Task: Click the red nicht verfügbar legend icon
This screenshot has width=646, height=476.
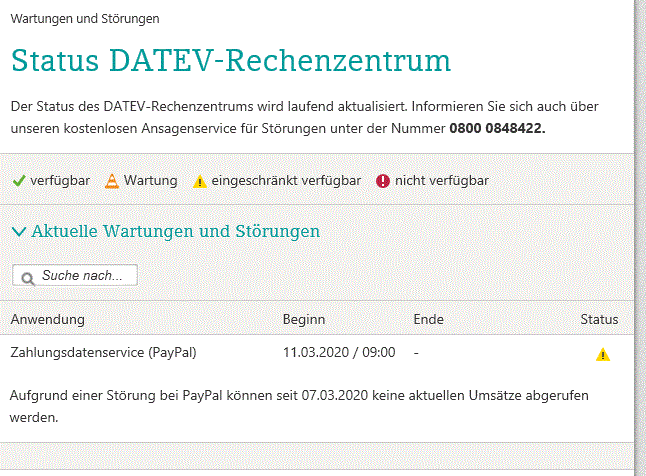Action: pyautogui.click(x=383, y=181)
